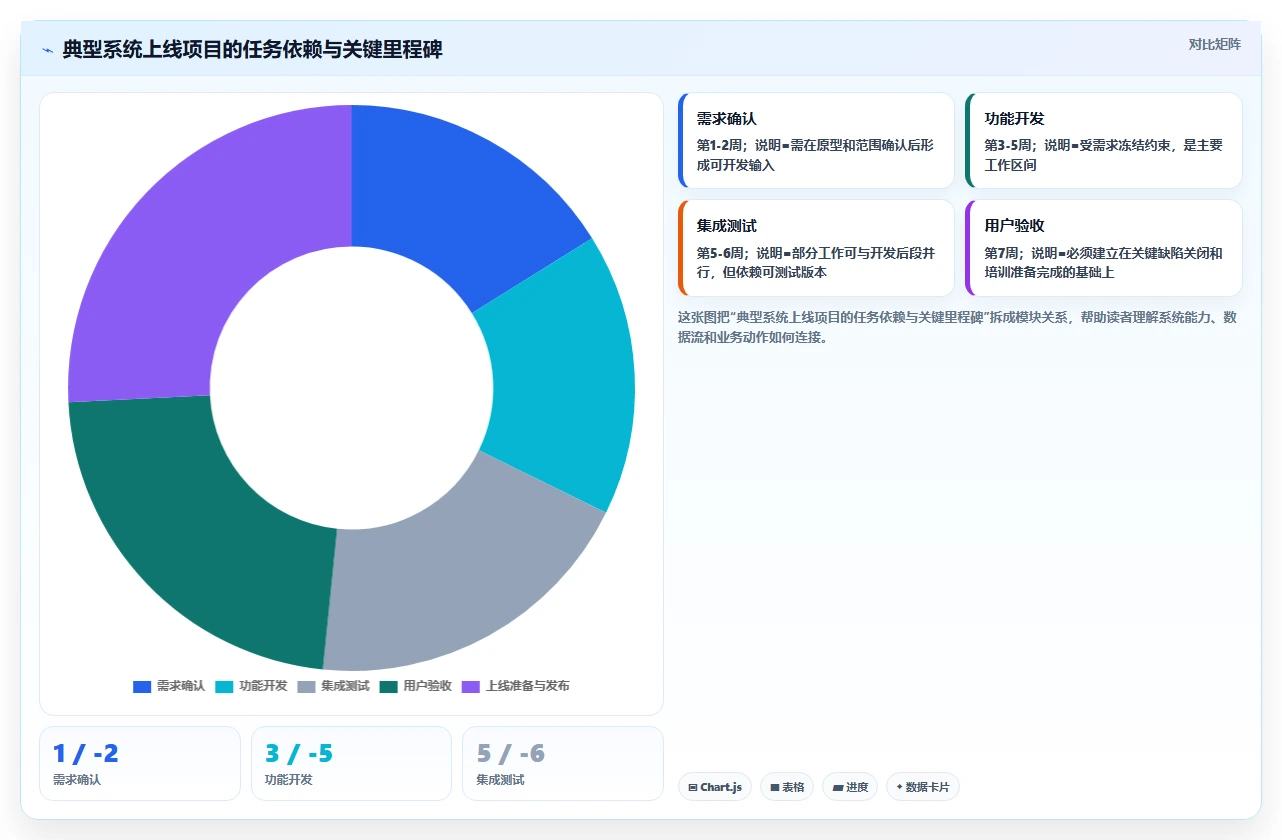
Task: Click the 数据卡片 chip icon
Action: click(900, 788)
